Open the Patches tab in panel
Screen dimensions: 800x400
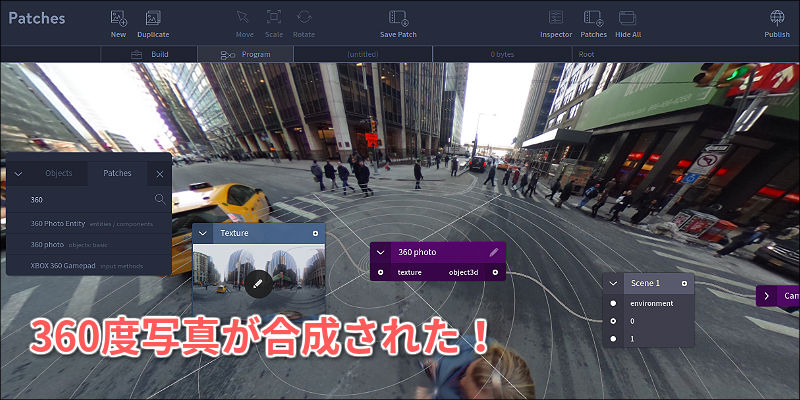tap(117, 173)
